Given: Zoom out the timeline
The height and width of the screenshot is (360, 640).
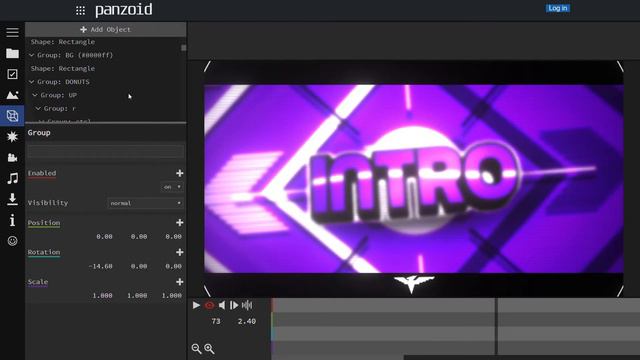Looking at the screenshot, I should pyautogui.click(x=196, y=349).
